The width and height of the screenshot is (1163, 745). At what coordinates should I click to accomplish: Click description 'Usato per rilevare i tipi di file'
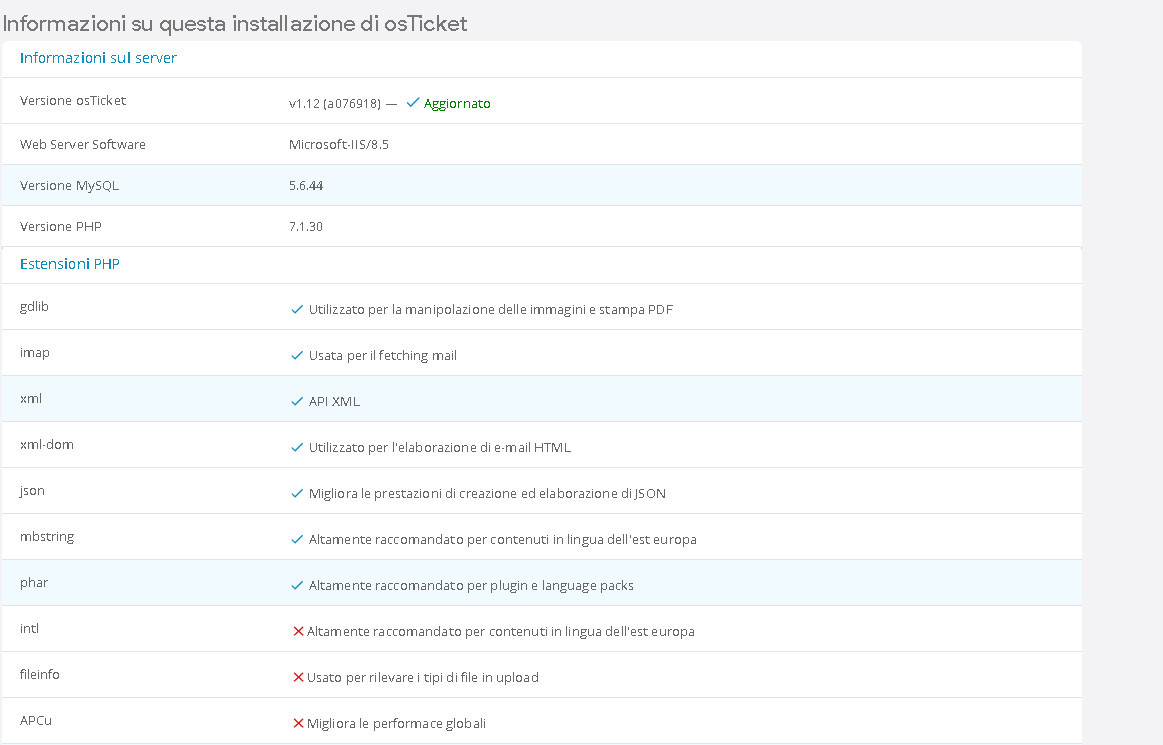423,677
